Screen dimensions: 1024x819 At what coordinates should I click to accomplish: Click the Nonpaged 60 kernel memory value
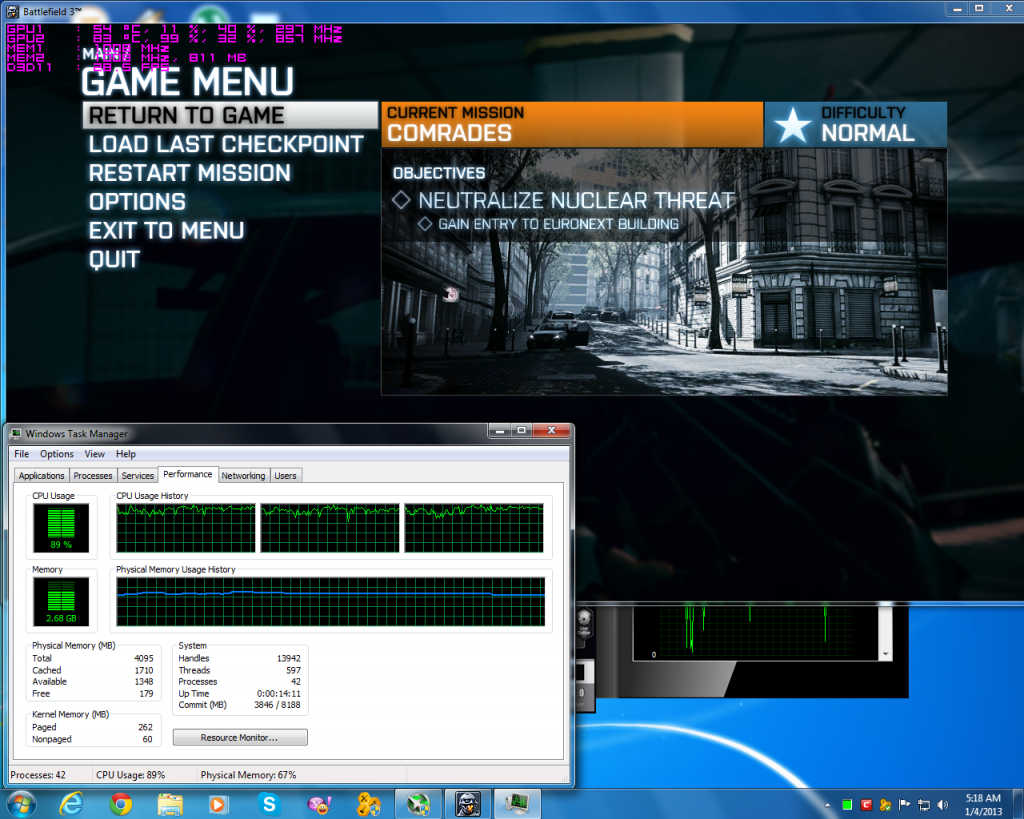tap(148, 739)
